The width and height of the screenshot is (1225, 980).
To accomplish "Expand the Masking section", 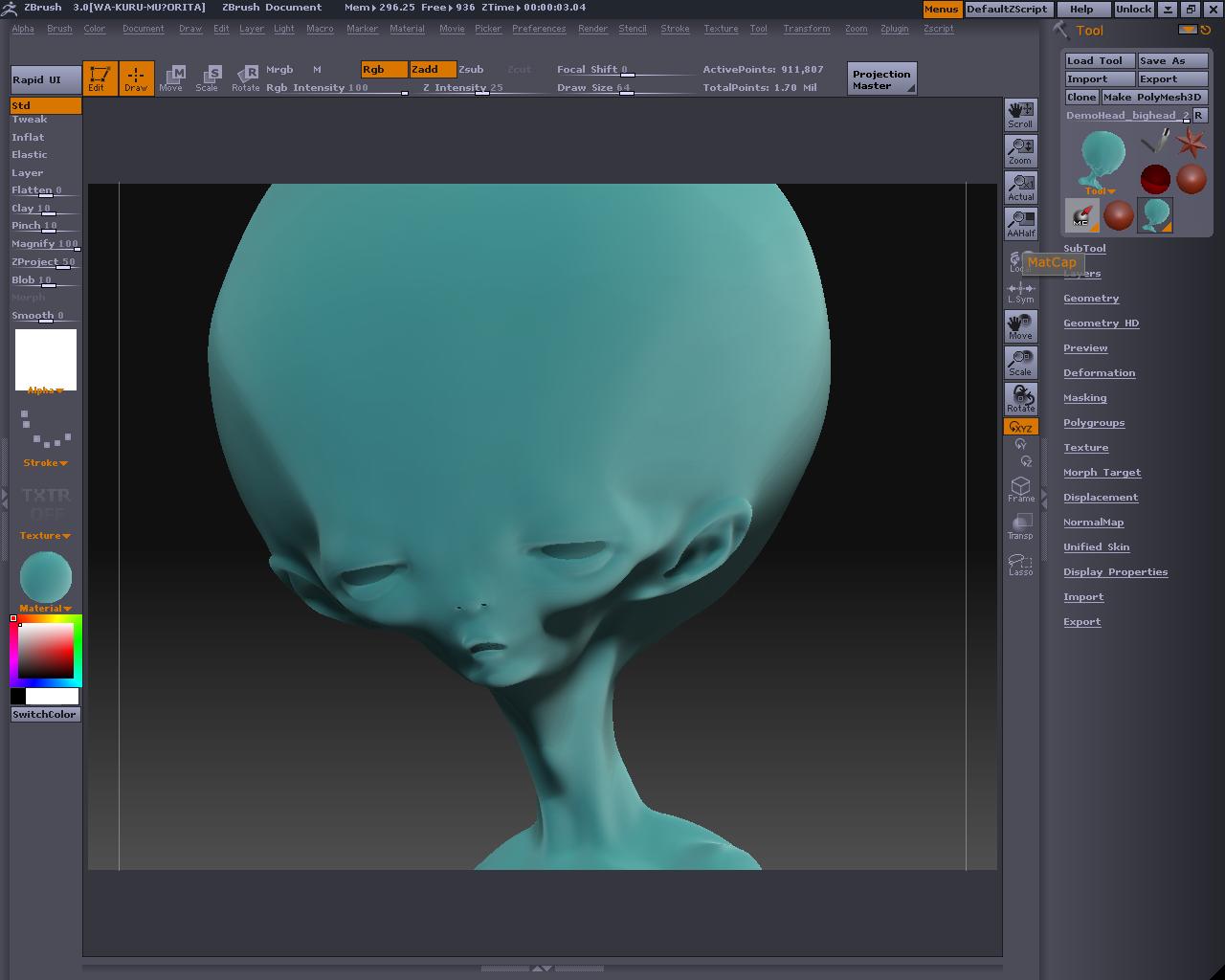I will pos(1084,398).
